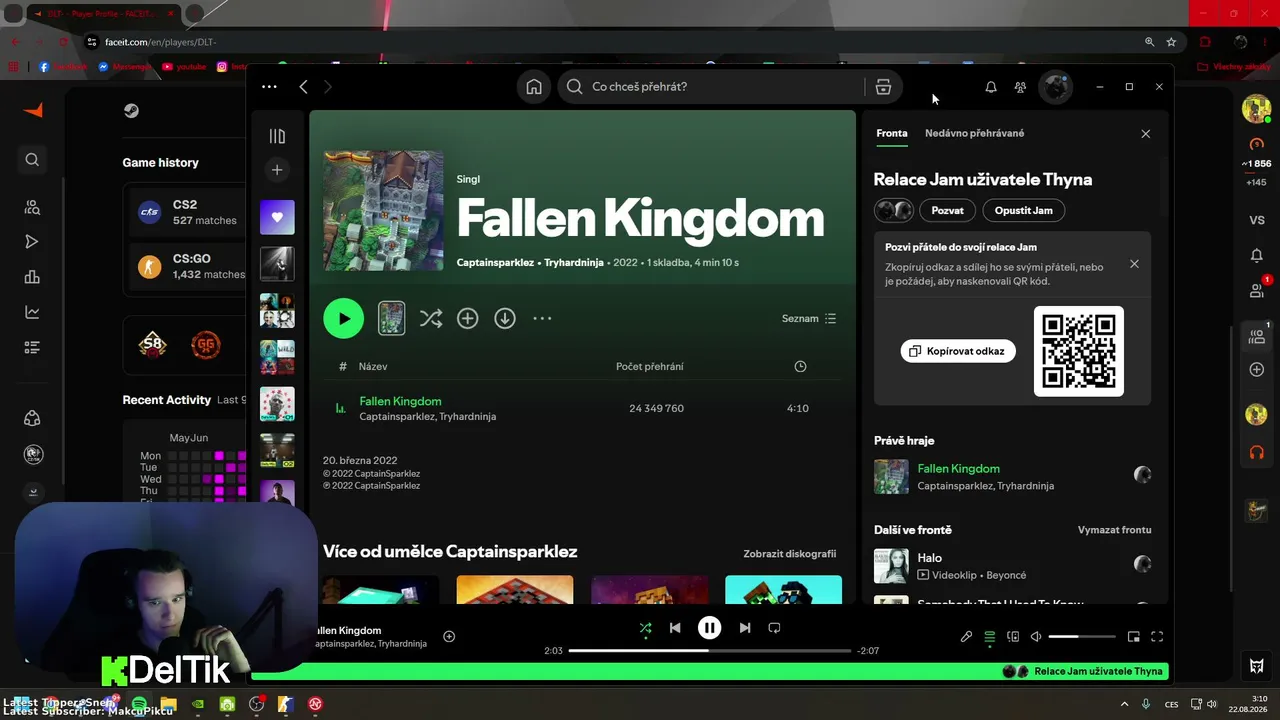The image size is (1280, 720).
Task: Go to Spotify Home
Action: point(534,87)
